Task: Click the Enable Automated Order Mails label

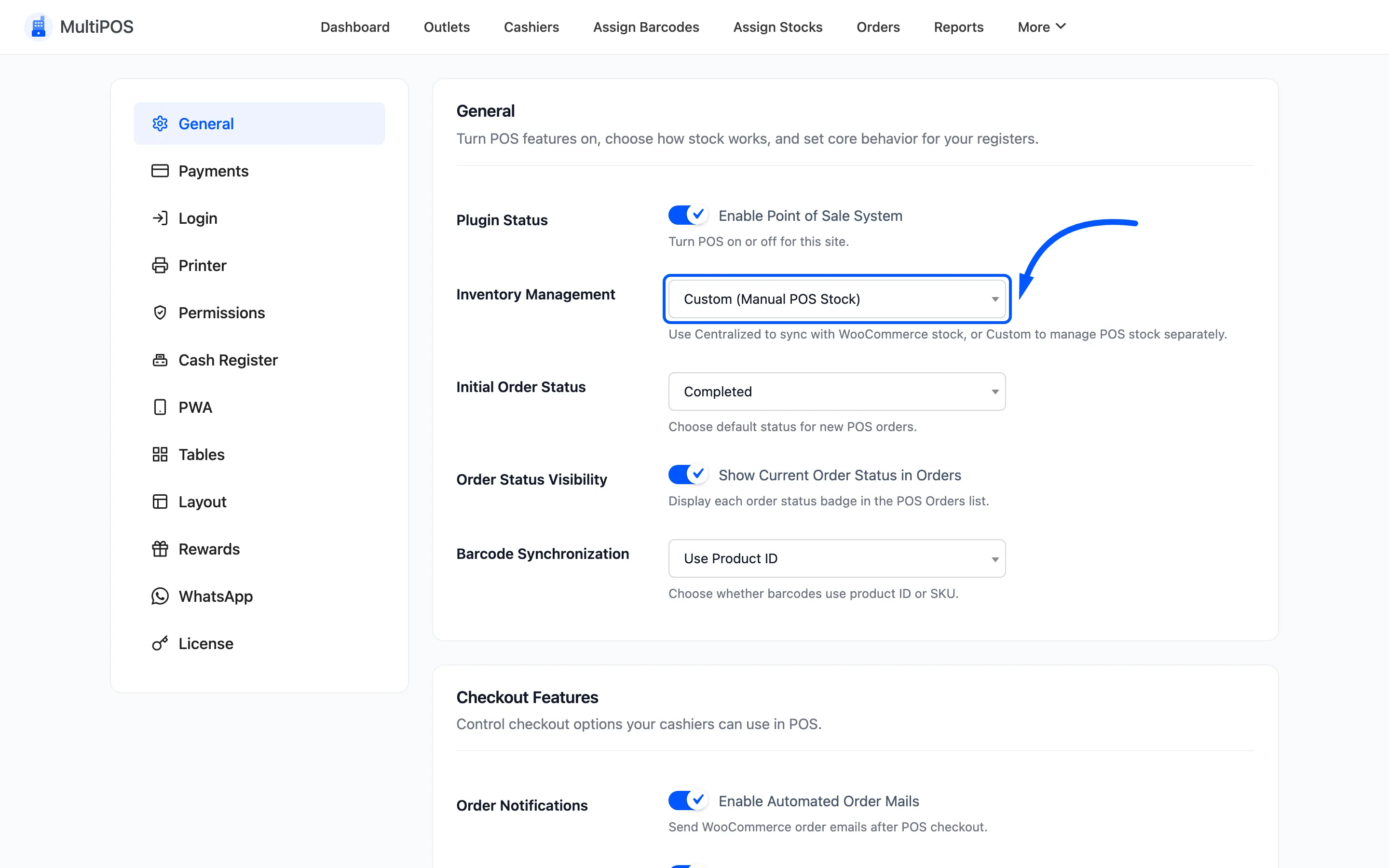Action: point(818,800)
